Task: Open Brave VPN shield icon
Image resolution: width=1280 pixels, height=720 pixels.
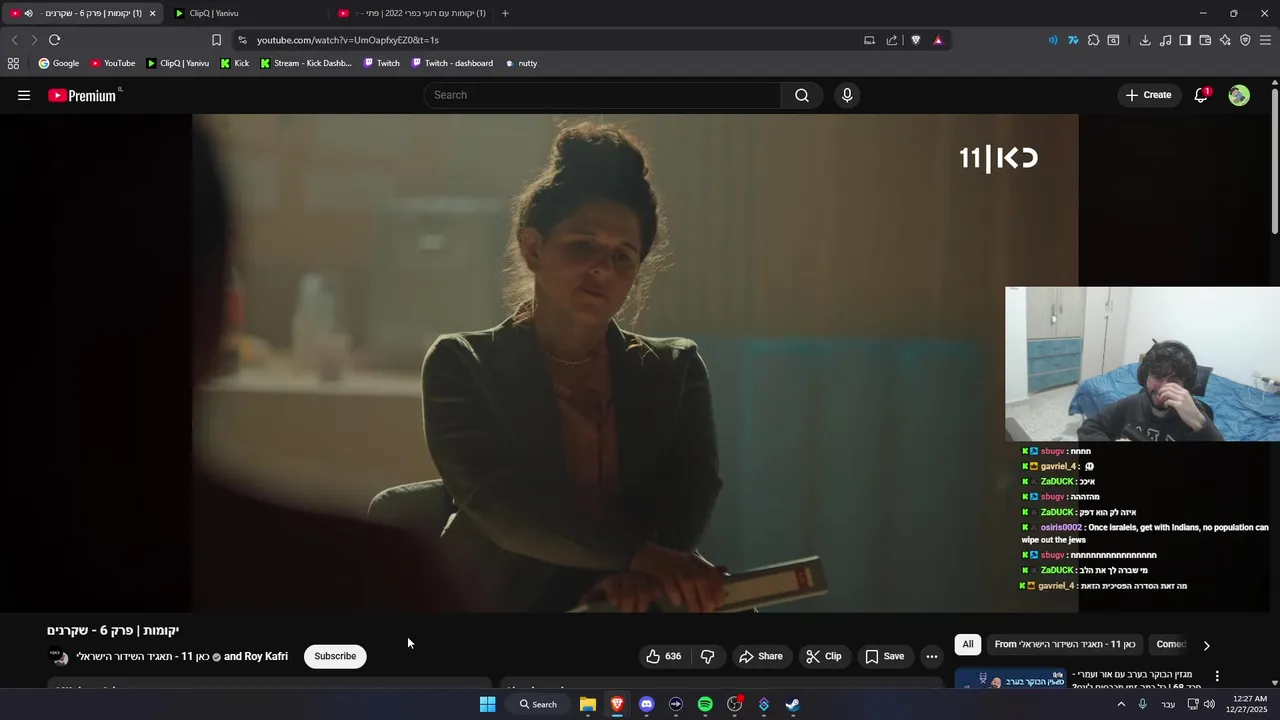Action: point(1245,40)
